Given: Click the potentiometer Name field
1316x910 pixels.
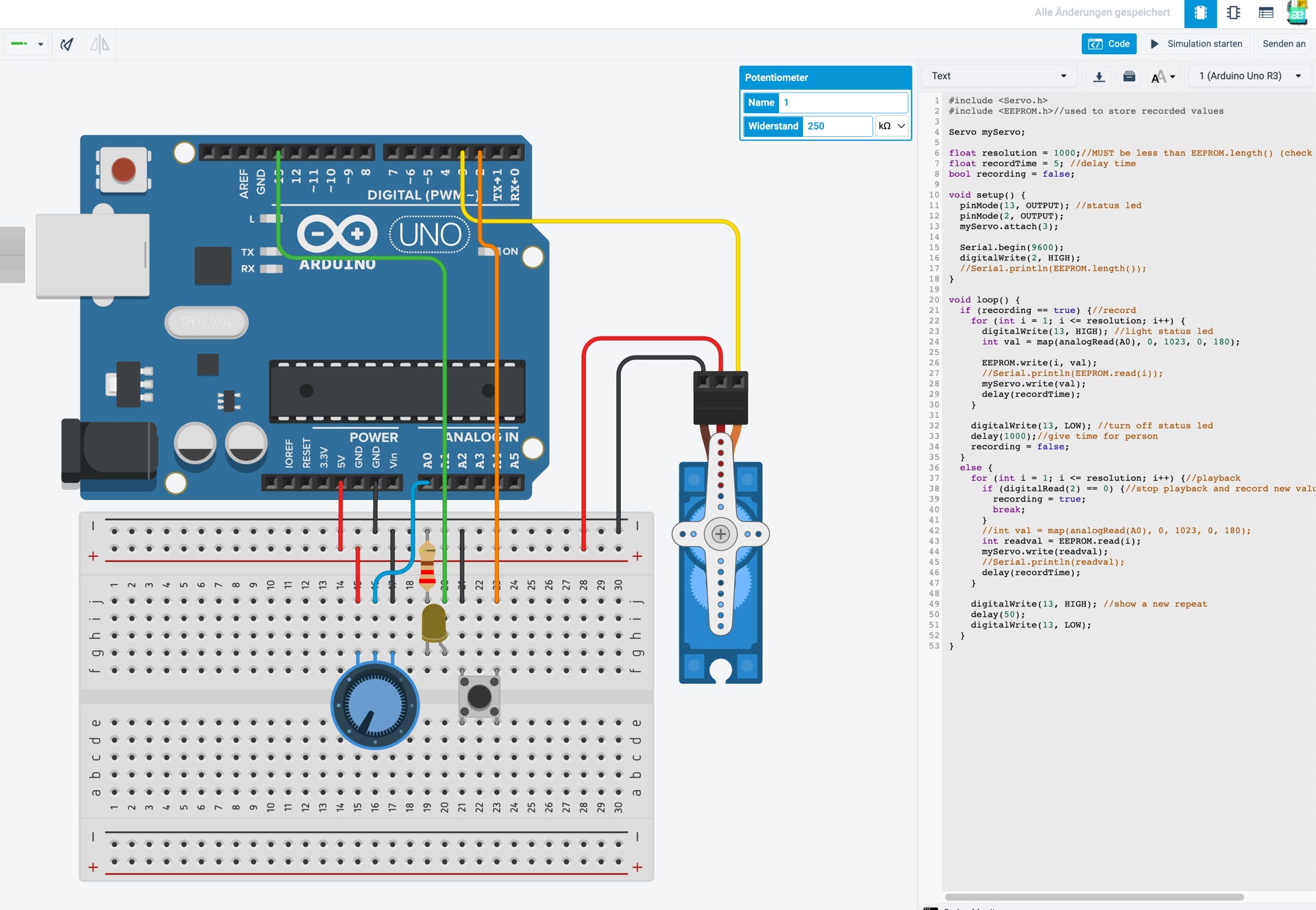Looking at the screenshot, I should coord(843,103).
